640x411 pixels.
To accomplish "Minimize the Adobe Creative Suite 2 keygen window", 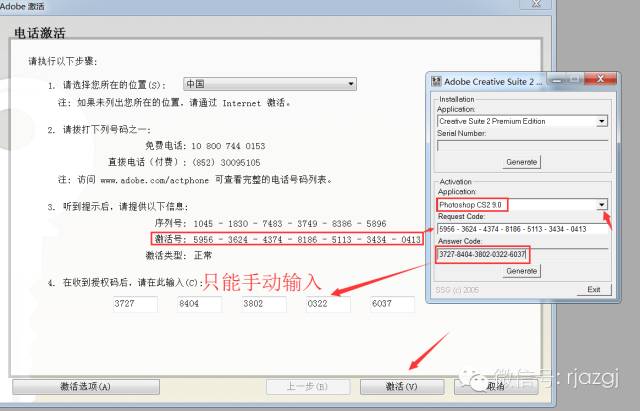I will click(557, 79).
